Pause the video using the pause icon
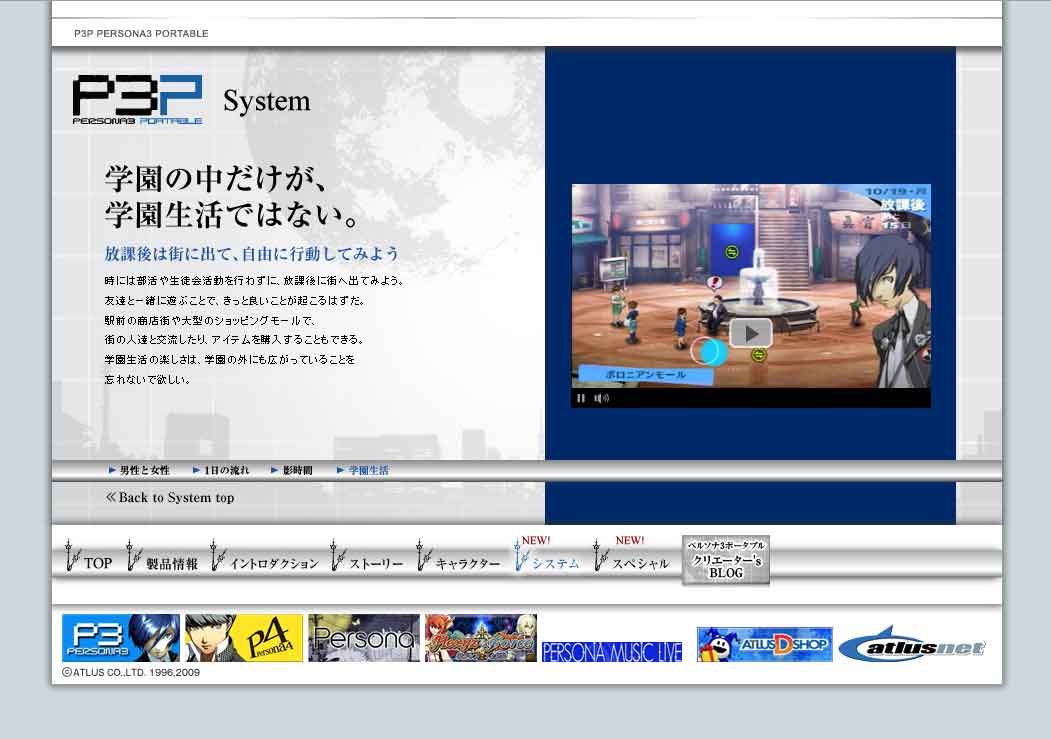The height and width of the screenshot is (739, 1051). (580, 398)
